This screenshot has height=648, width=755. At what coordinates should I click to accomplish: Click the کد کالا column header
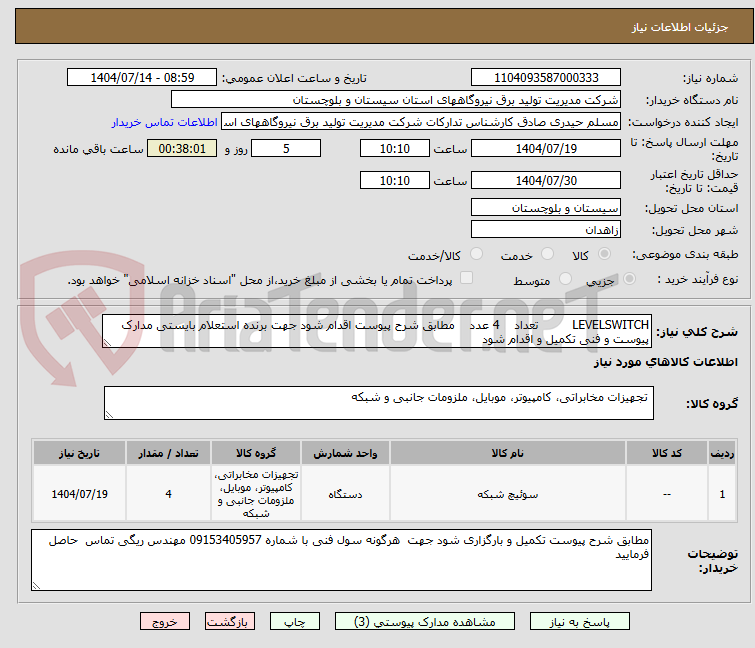point(666,453)
